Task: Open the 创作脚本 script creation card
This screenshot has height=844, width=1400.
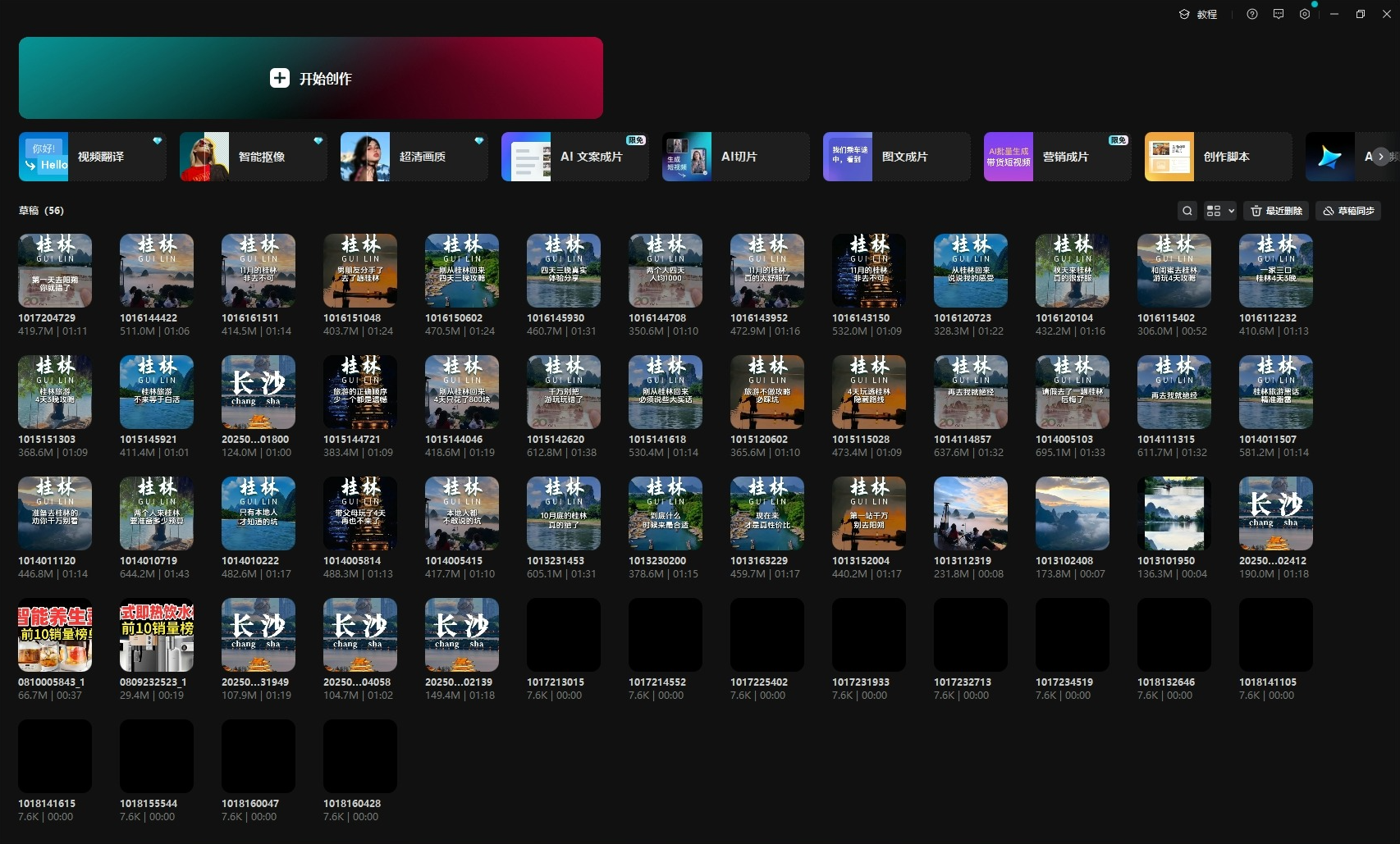Action: (x=1218, y=157)
